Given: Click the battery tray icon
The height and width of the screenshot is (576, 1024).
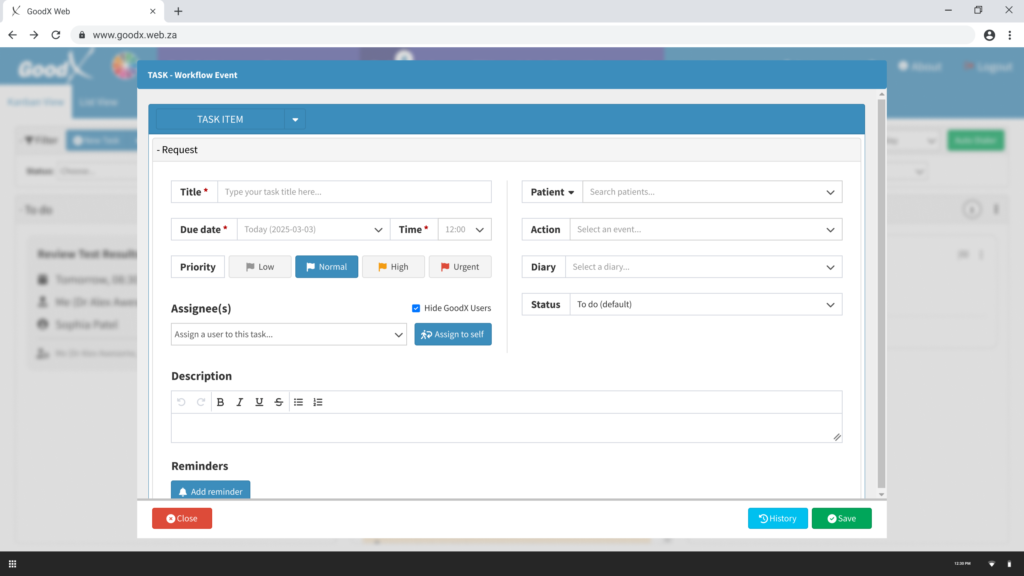Looking at the screenshot, I should 1009,564.
